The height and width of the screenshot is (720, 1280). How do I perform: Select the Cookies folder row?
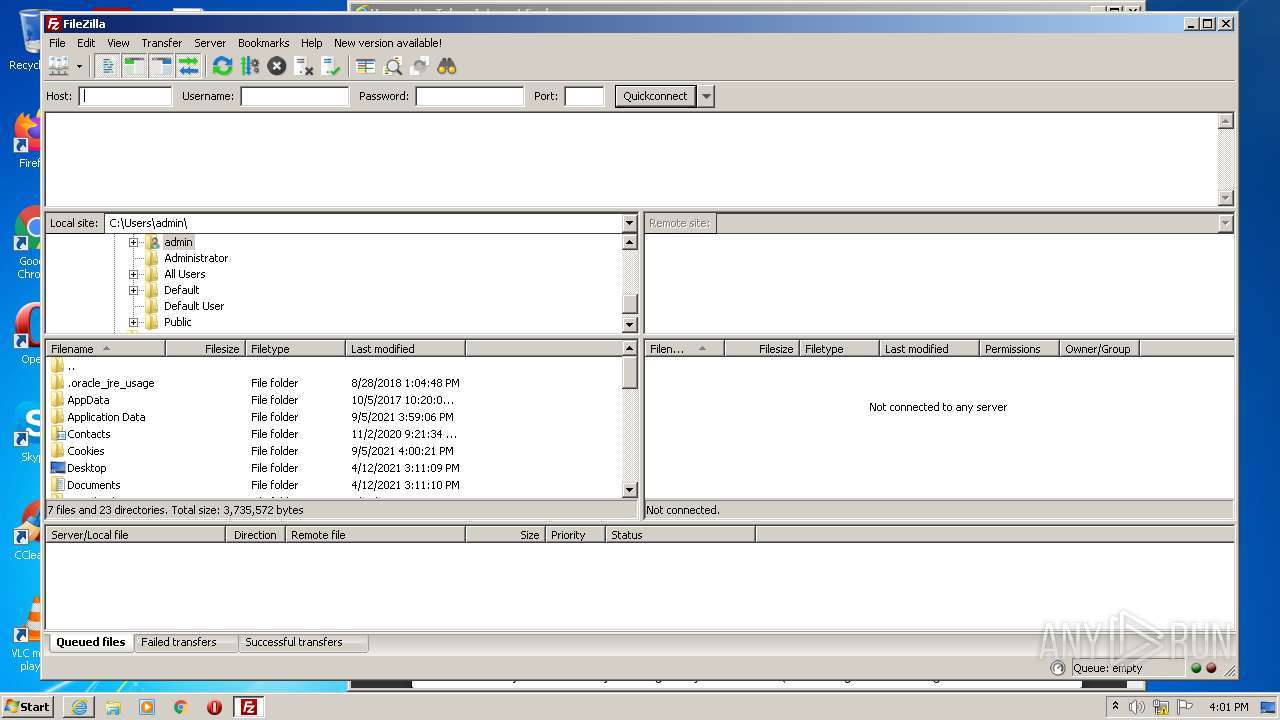(x=334, y=451)
